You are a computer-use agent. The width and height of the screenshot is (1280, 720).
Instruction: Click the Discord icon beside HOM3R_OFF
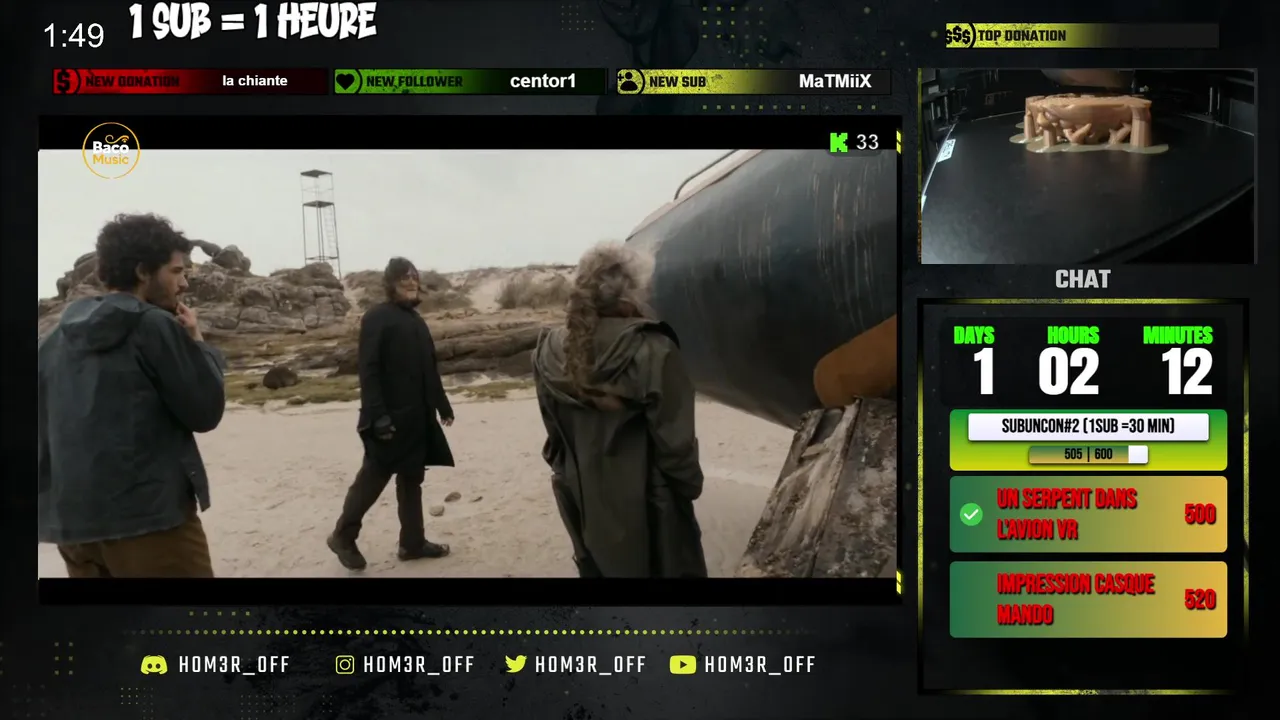click(x=154, y=665)
